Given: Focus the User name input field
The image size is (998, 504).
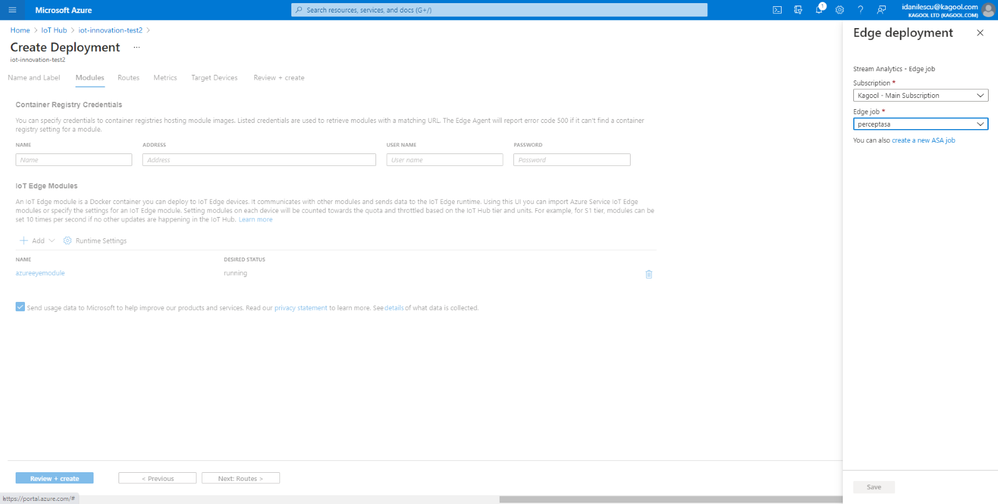Looking at the screenshot, I should (444, 160).
